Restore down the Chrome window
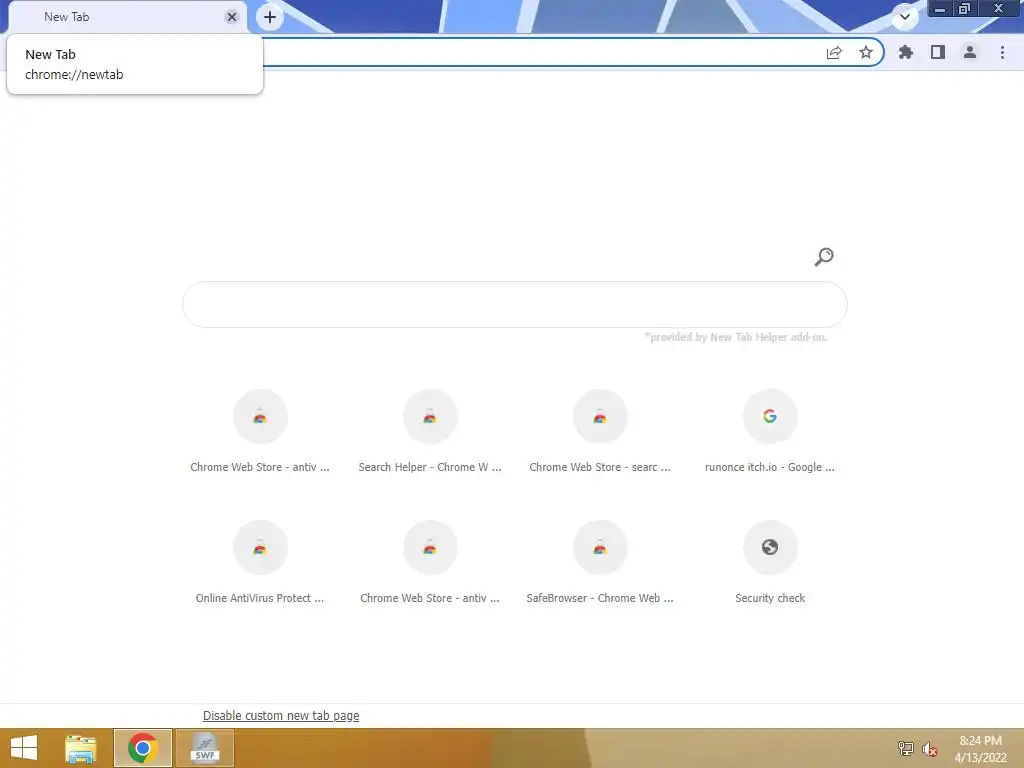Screen dimensions: 1024x768 (964, 8)
